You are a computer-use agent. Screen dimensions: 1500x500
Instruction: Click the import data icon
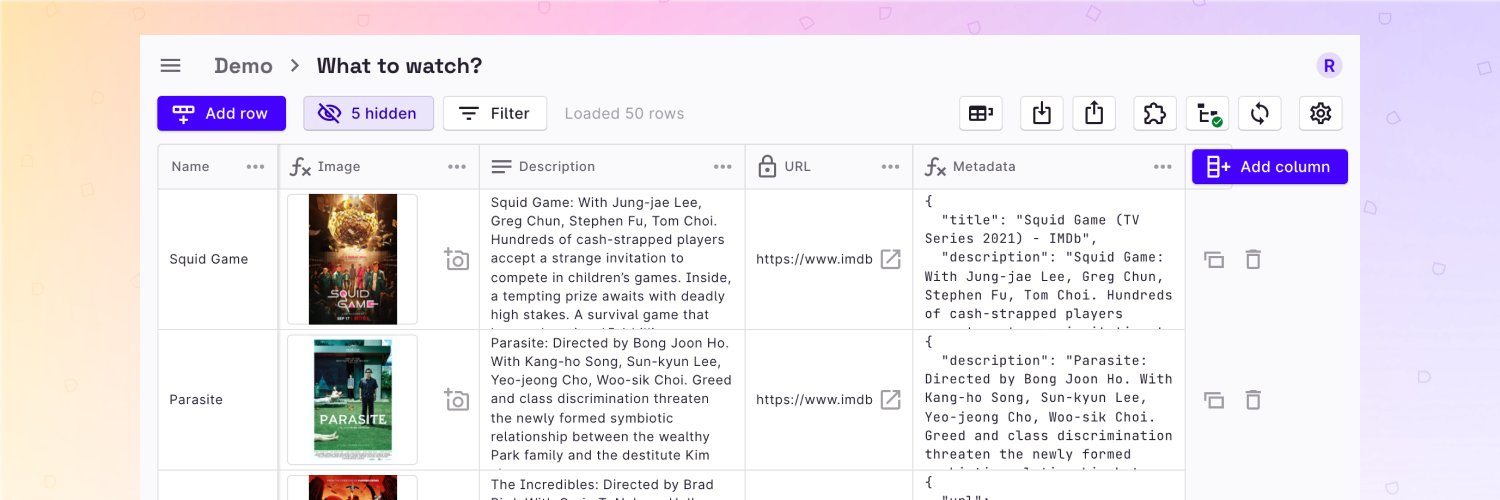1041,113
